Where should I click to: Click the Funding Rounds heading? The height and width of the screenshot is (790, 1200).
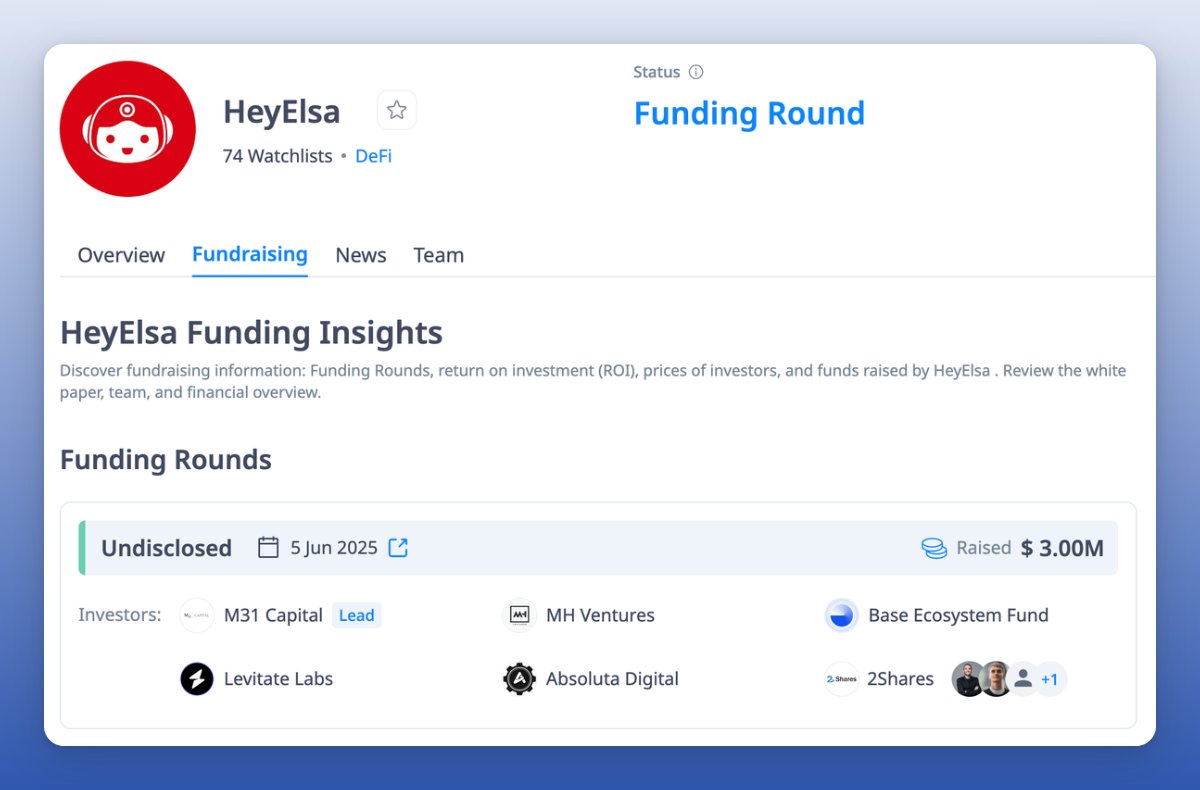tap(166, 460)
